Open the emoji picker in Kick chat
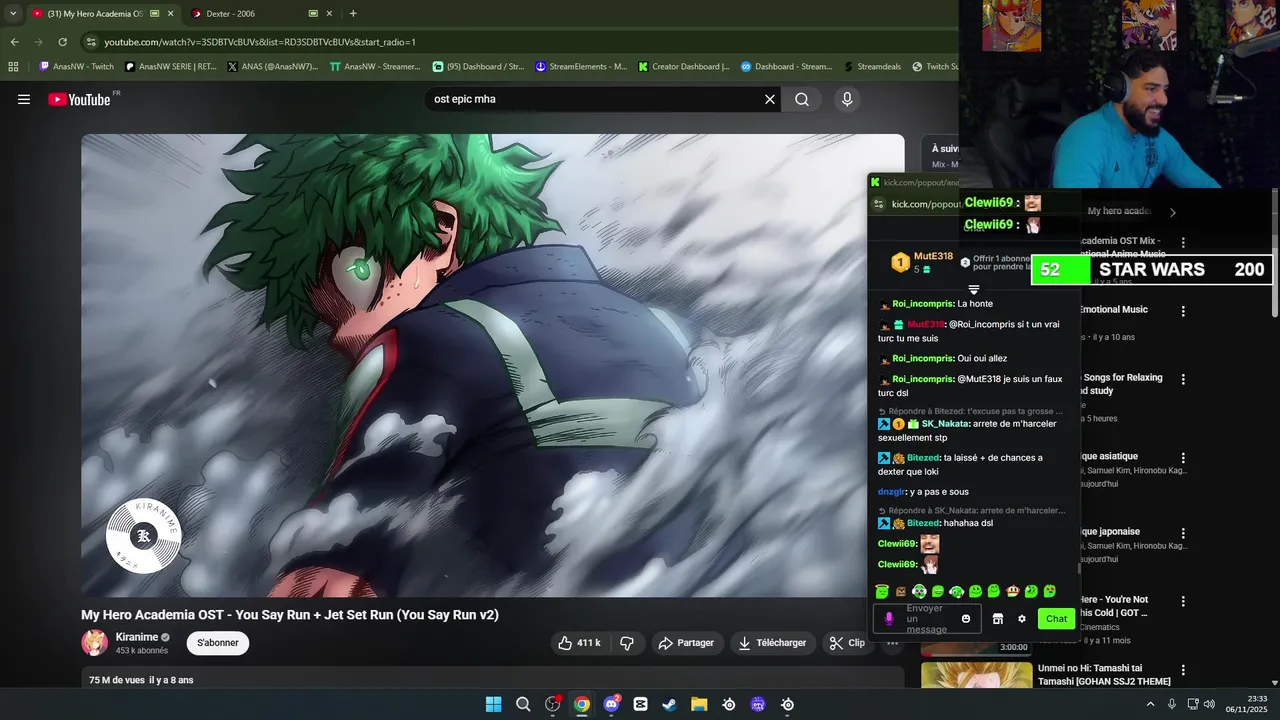The image size is (1280, 720). (x=966, y=619)
